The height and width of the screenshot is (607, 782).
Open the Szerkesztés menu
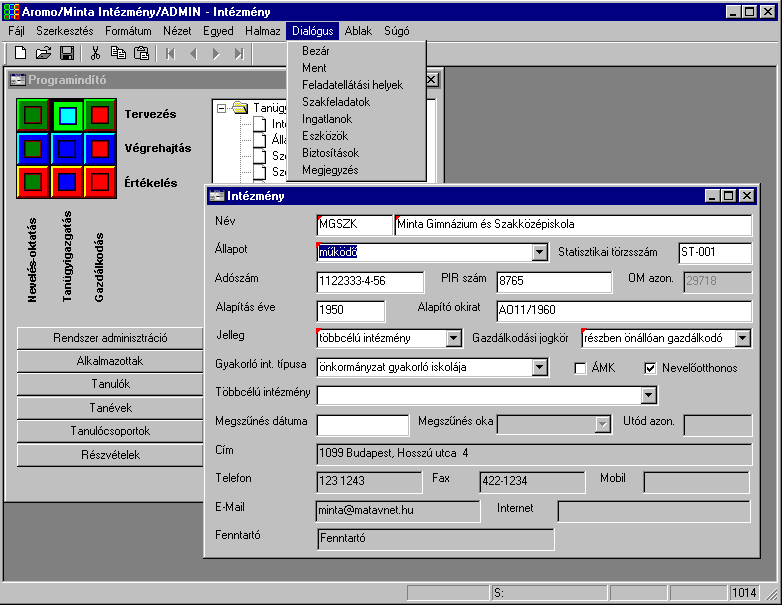64,31
